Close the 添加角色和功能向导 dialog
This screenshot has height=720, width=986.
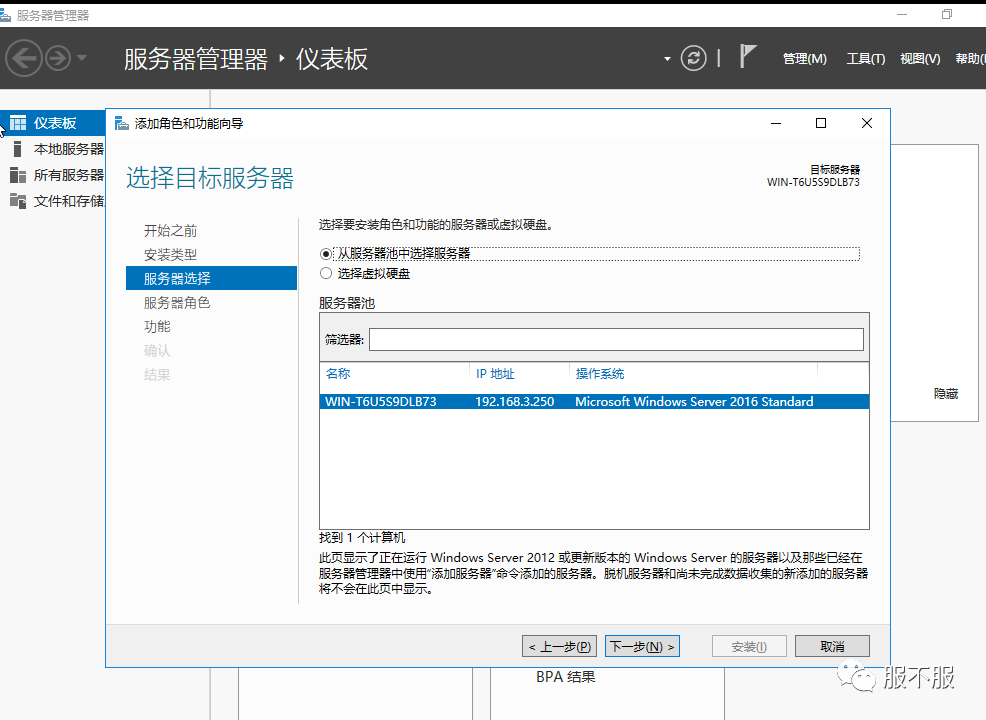coord(867,123)
